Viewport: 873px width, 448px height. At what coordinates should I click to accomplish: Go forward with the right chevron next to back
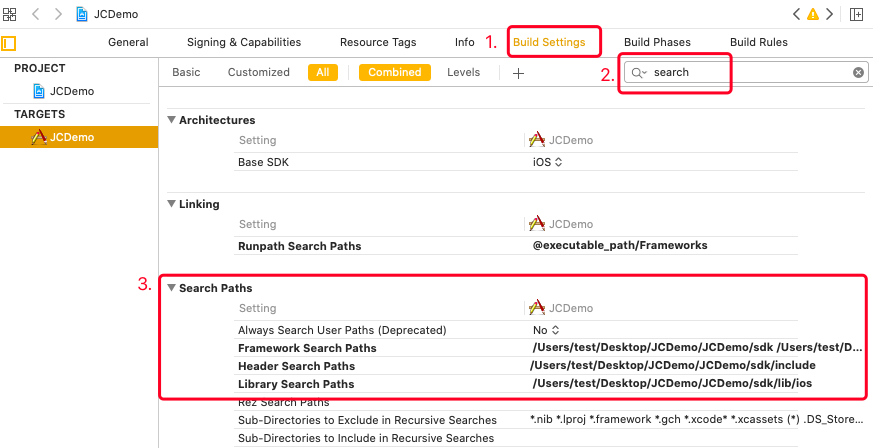click(x=58, y=14)
